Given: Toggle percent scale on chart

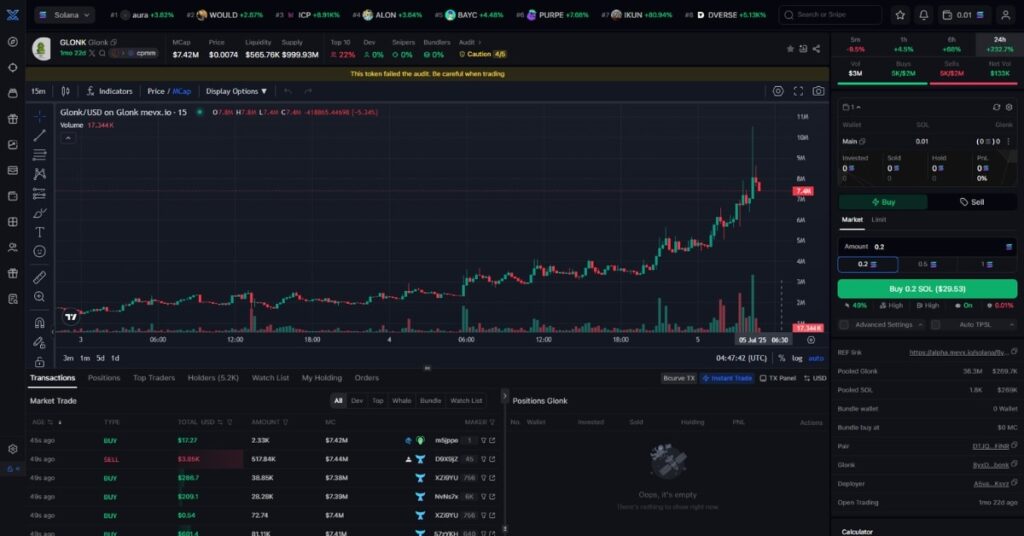Looking at the screenshot, I should 782,358.
